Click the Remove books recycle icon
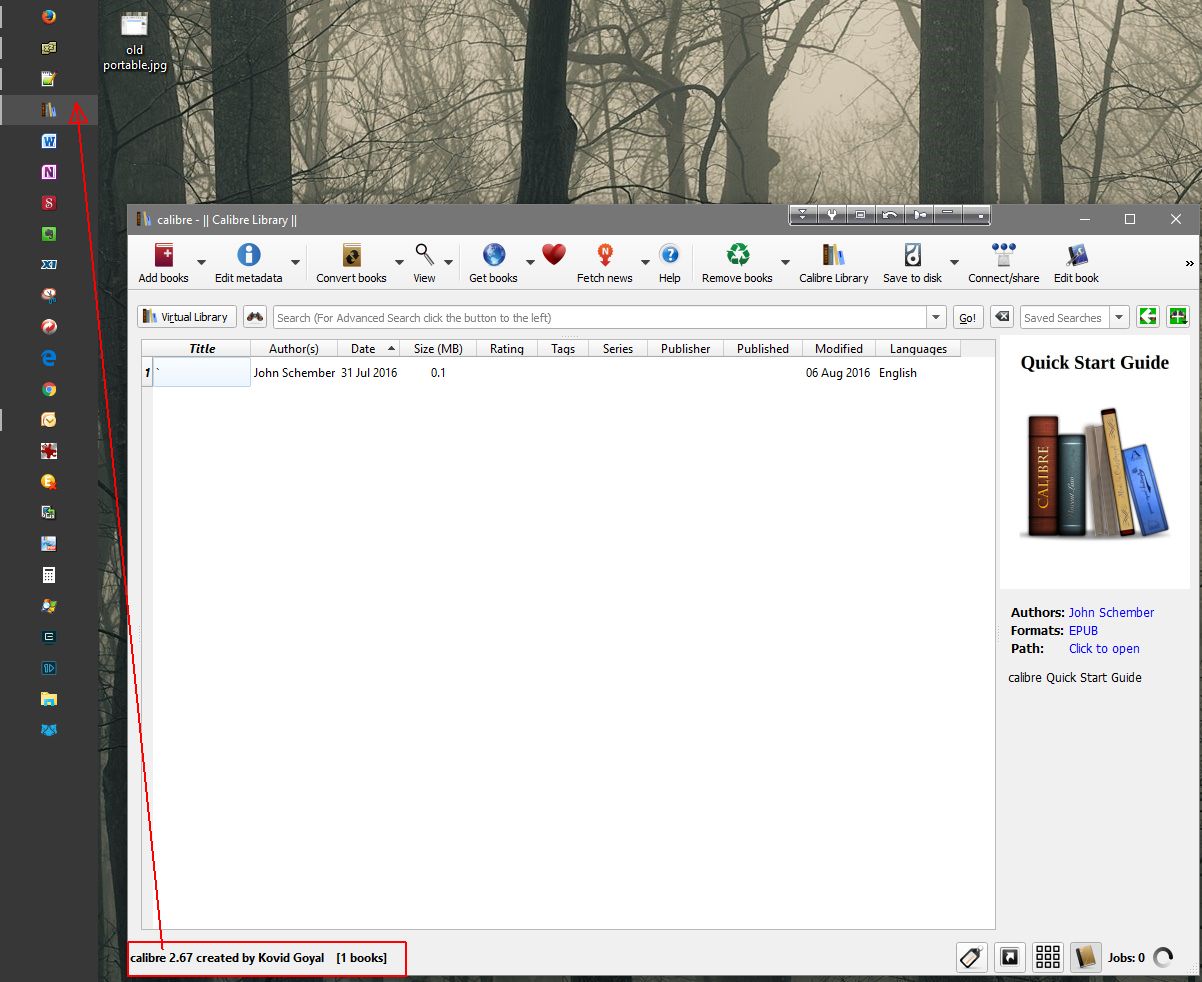 click(x=737, y=256)
